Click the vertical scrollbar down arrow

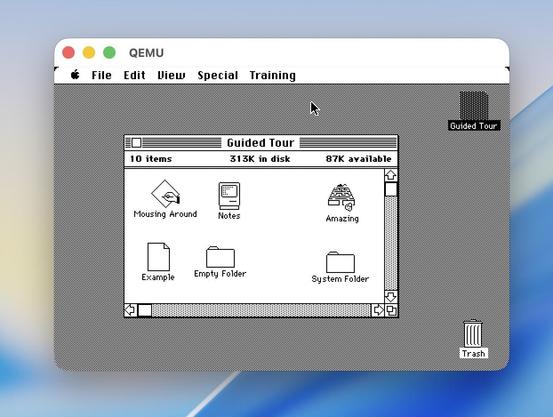point(391,296)
